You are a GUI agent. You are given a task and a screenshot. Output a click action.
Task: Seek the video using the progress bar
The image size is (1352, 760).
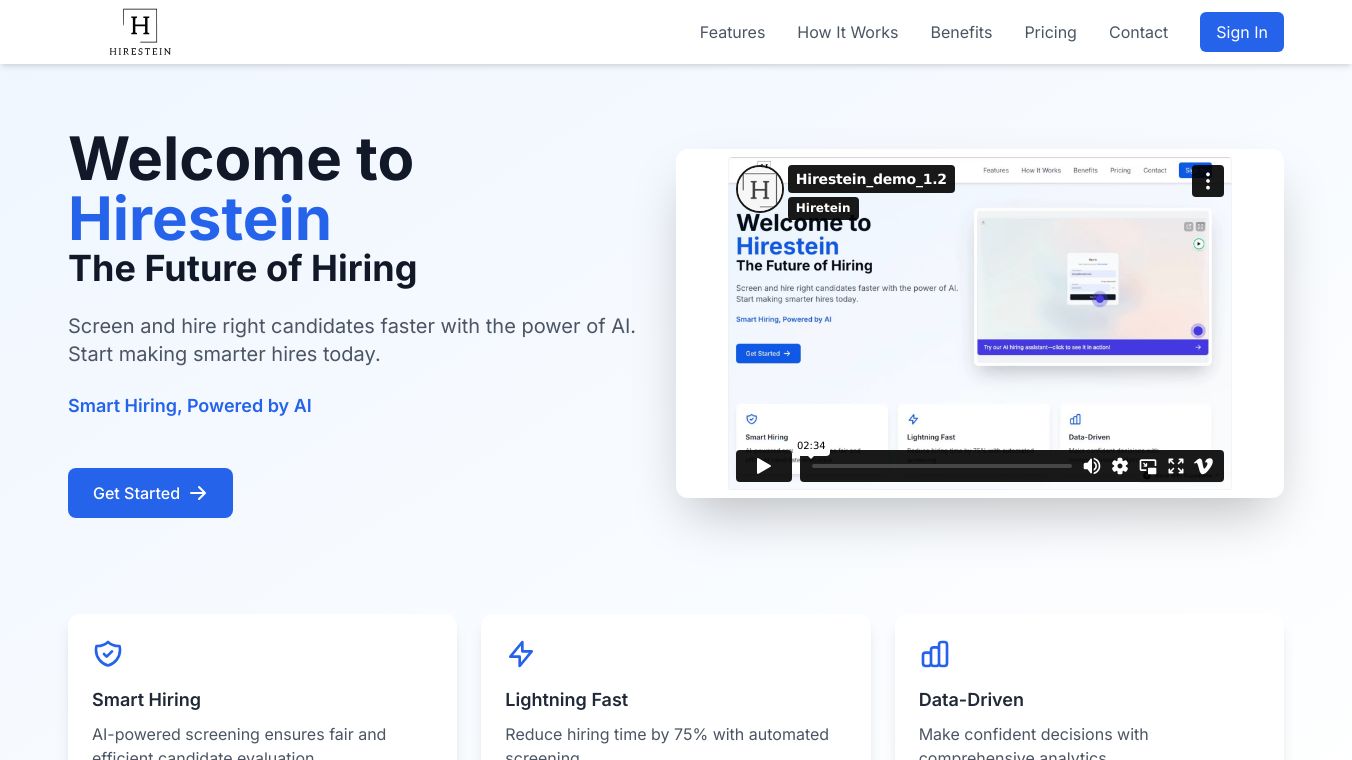(x=942, y=466)
